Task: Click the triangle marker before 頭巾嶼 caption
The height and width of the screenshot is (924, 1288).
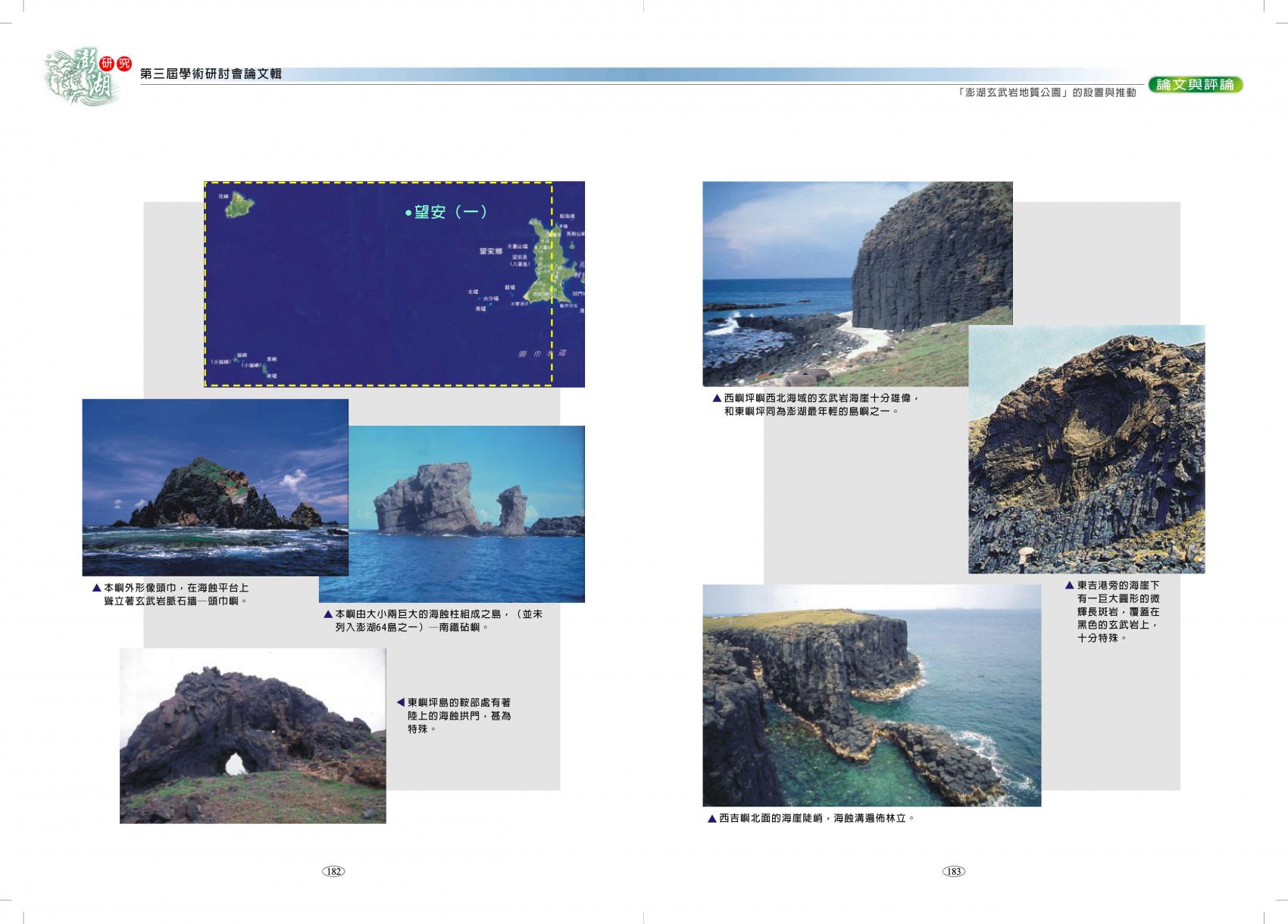Action: (96, 588)
